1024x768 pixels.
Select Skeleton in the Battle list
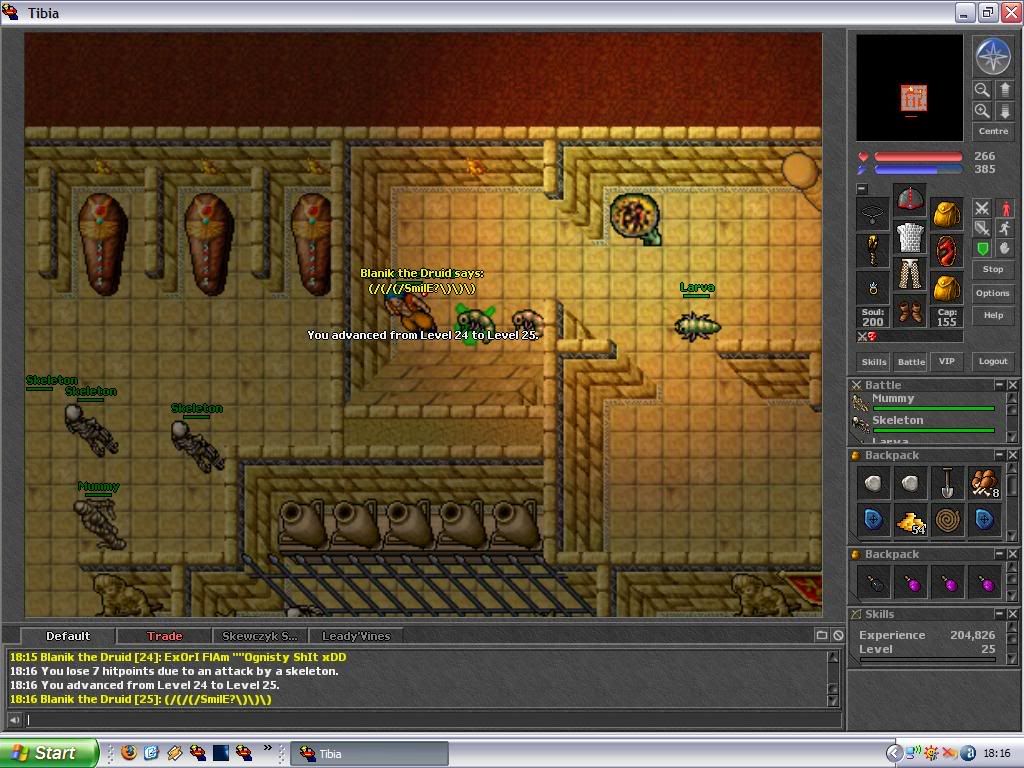click(924, 424)
